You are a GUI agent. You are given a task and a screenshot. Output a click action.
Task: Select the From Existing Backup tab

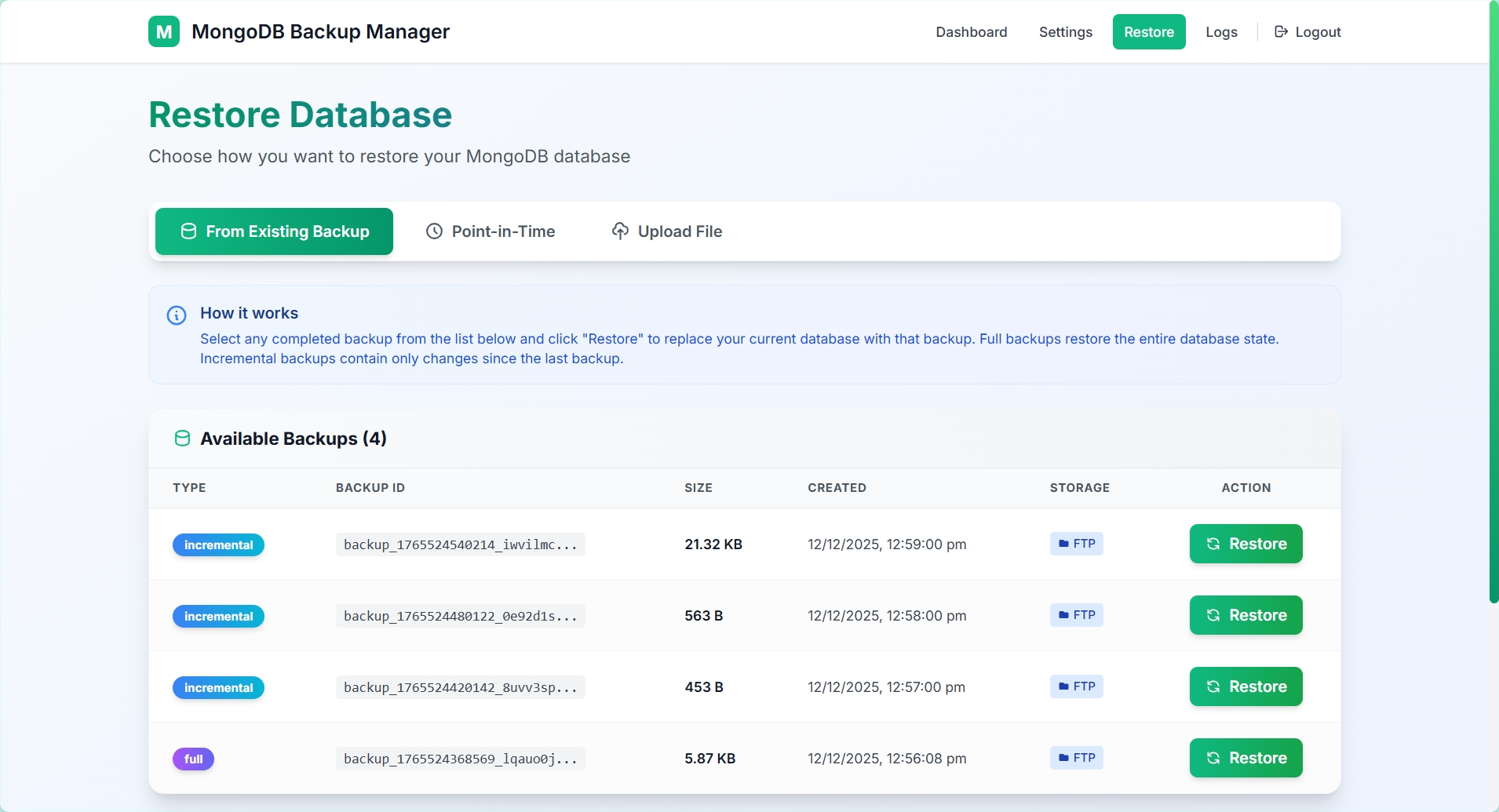tap(274, 231)
